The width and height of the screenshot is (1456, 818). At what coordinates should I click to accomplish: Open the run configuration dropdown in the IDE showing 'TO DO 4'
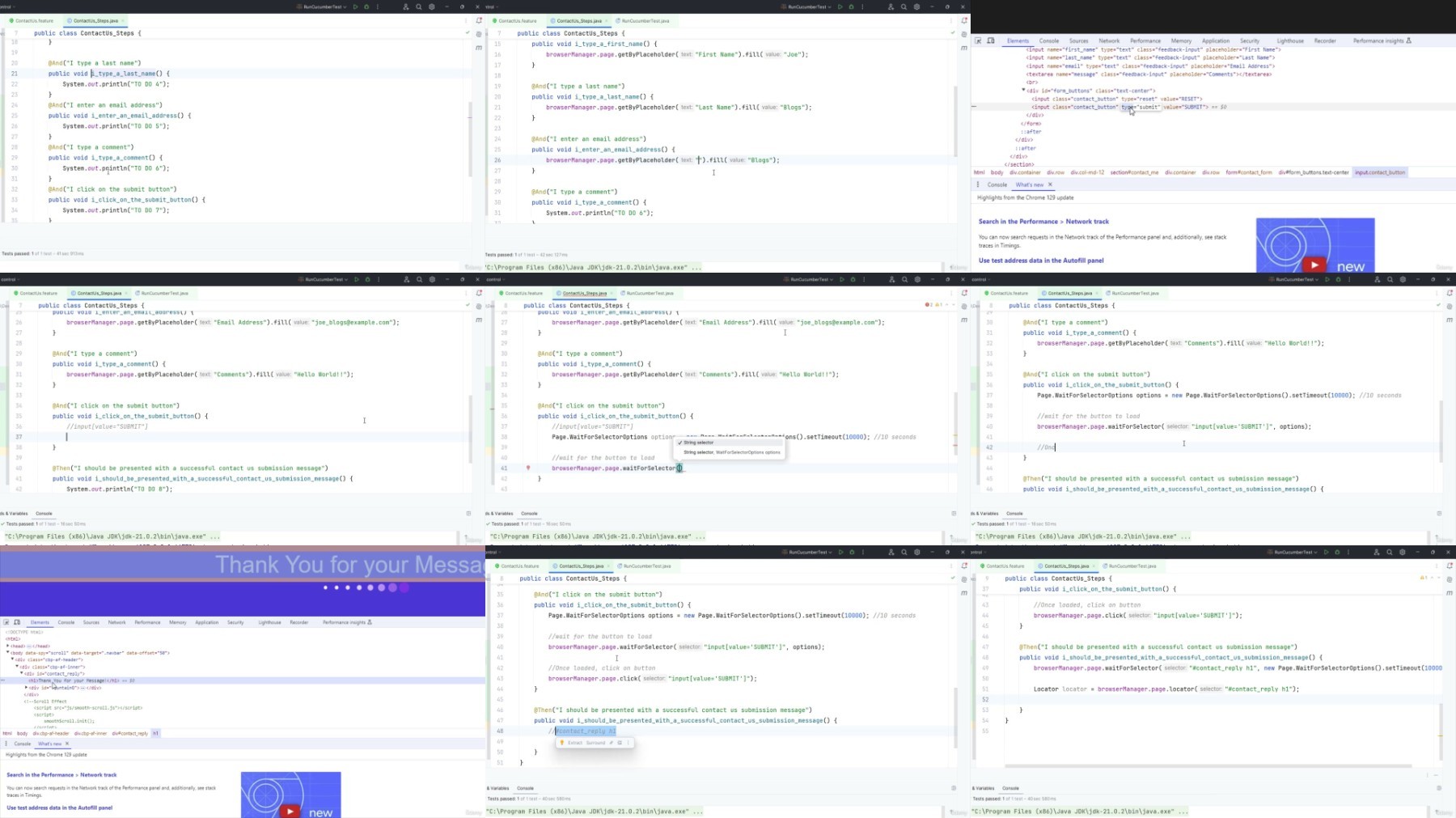(322, 6)
